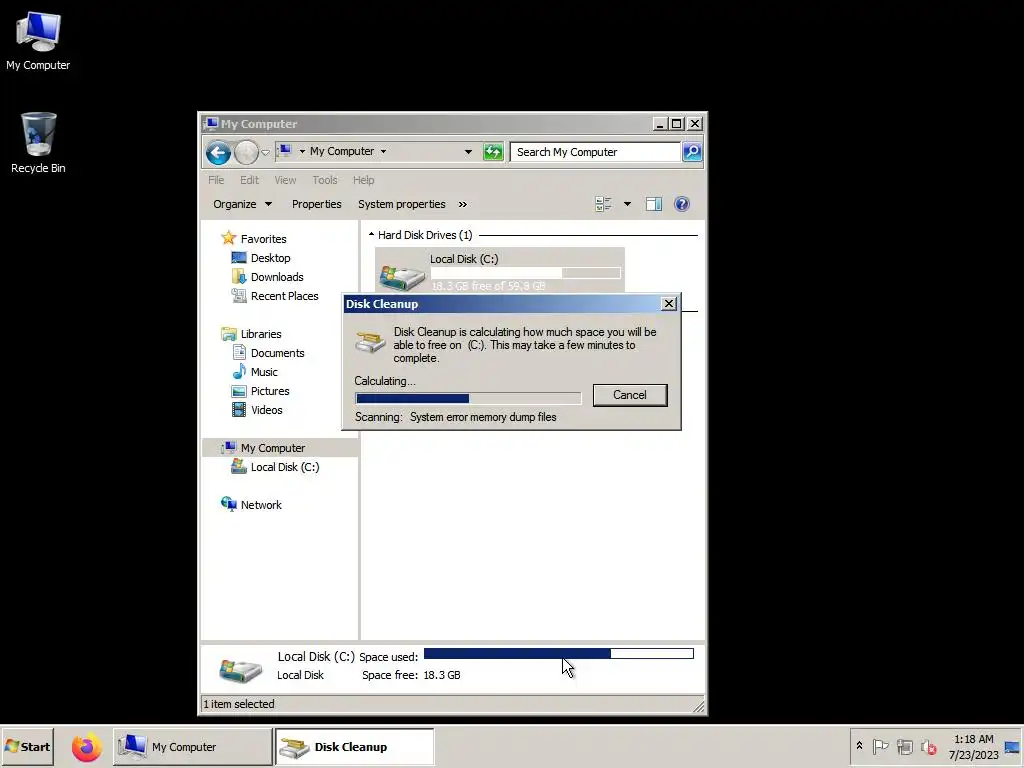Open more view options arrow
1024x768 pixels.
coord(627,204)
